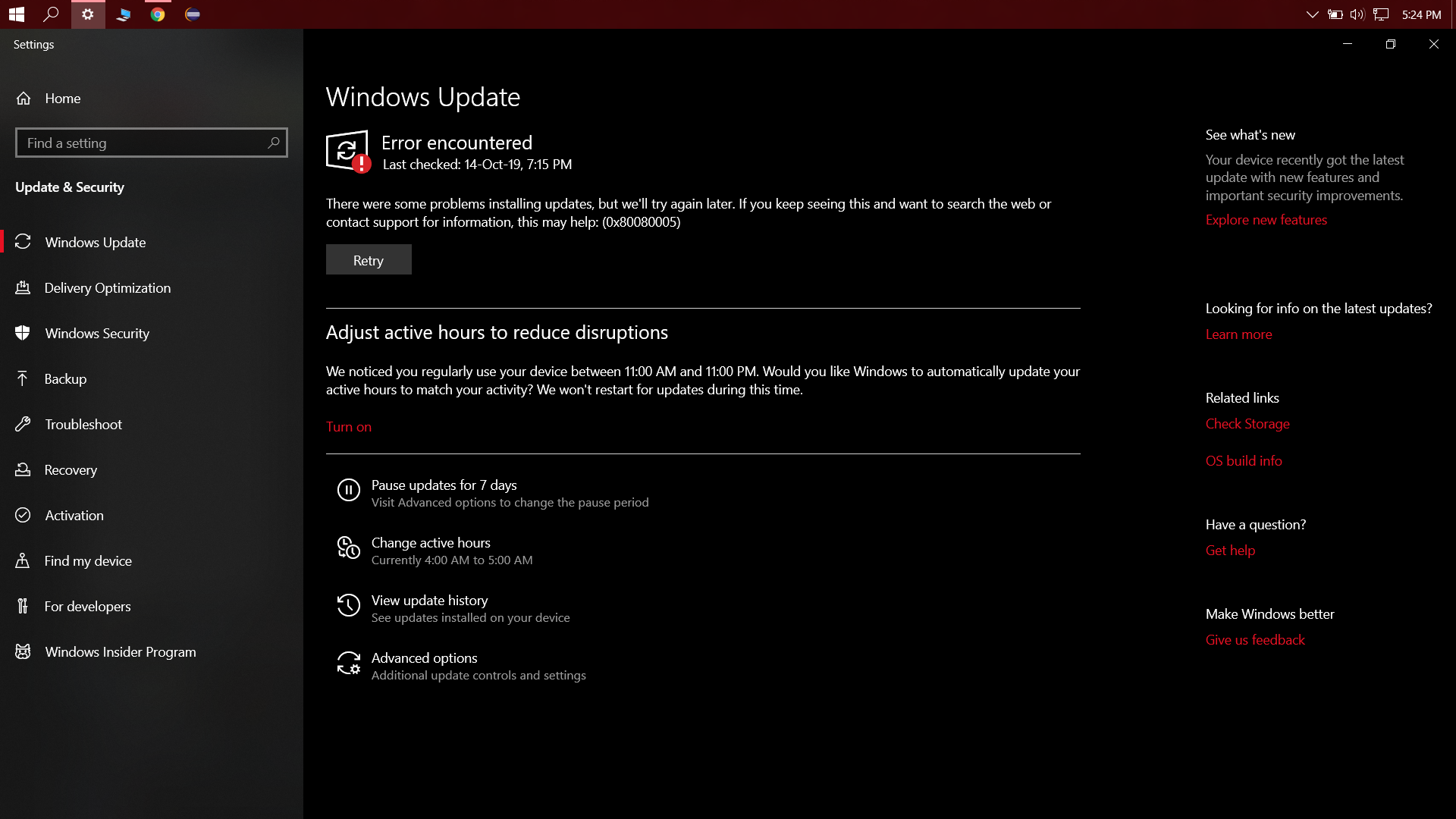This screenshot has width=1456, height=819.
Task: Click the Activation checkmark circle icon
Action: coord(23,515)
